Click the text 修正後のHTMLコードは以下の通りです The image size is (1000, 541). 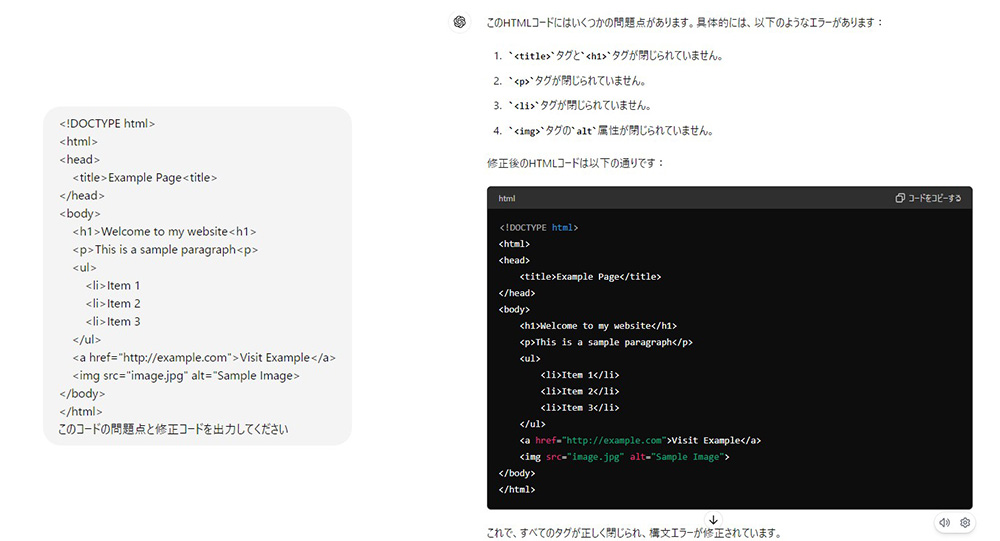pyautogui.click(x=575, y=163)
